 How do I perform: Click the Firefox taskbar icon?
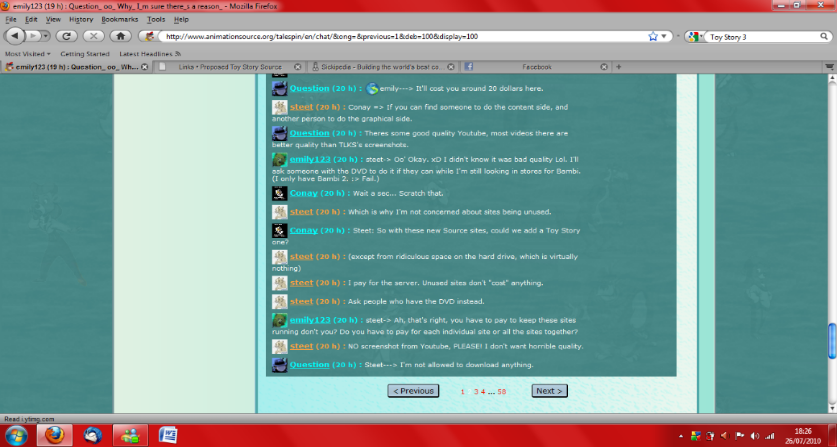(54, 435)
